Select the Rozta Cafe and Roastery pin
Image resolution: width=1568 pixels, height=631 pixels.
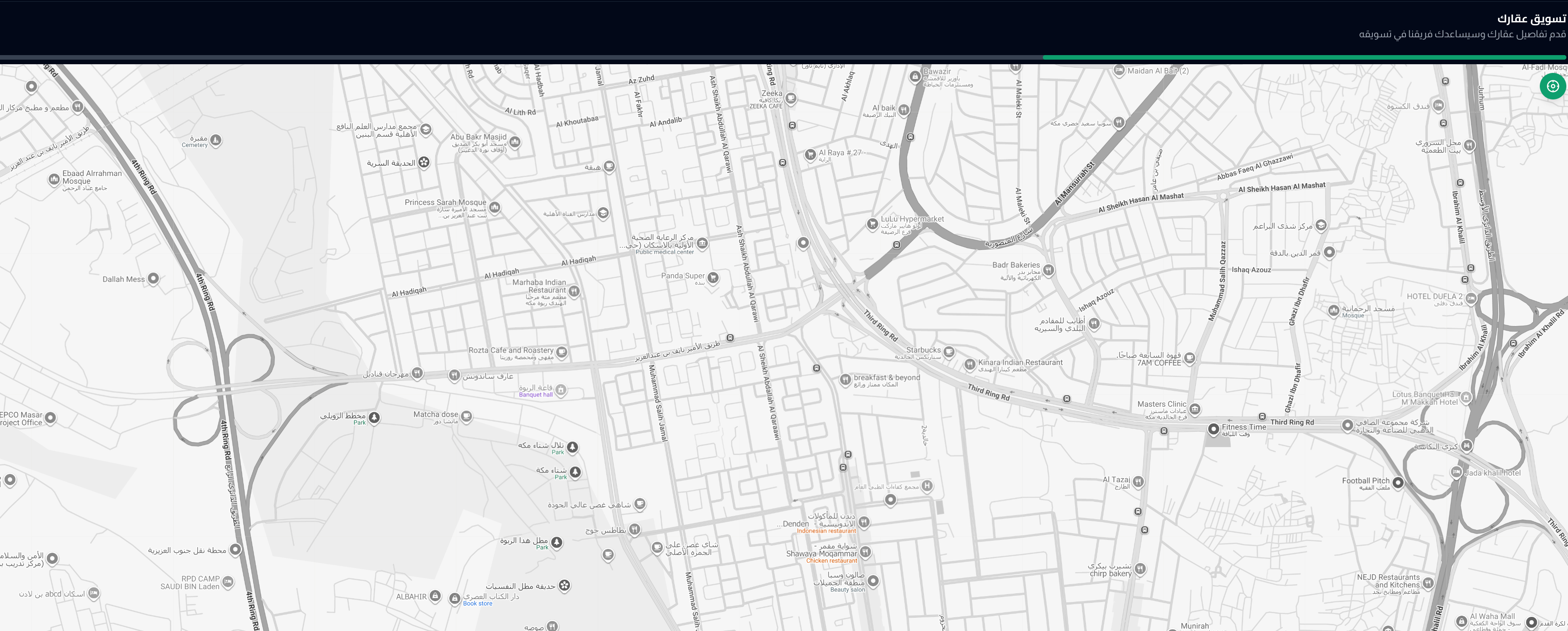(x=562, y=352)
